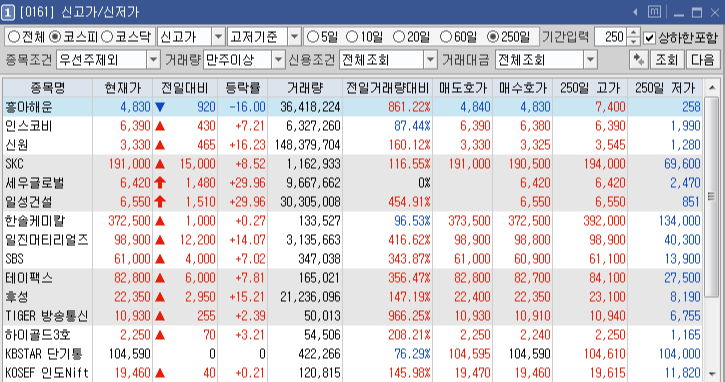The image size is (725, 382).
Task: Sort by 종목명 column header
Action: [48, 88]
